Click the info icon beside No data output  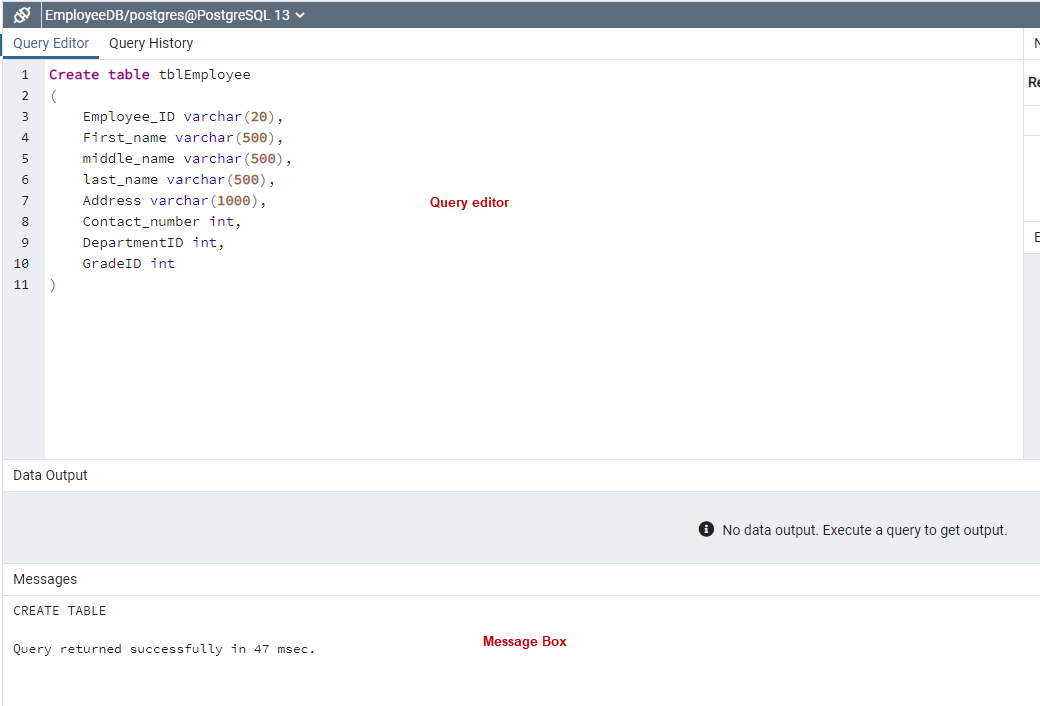(706, 529)
